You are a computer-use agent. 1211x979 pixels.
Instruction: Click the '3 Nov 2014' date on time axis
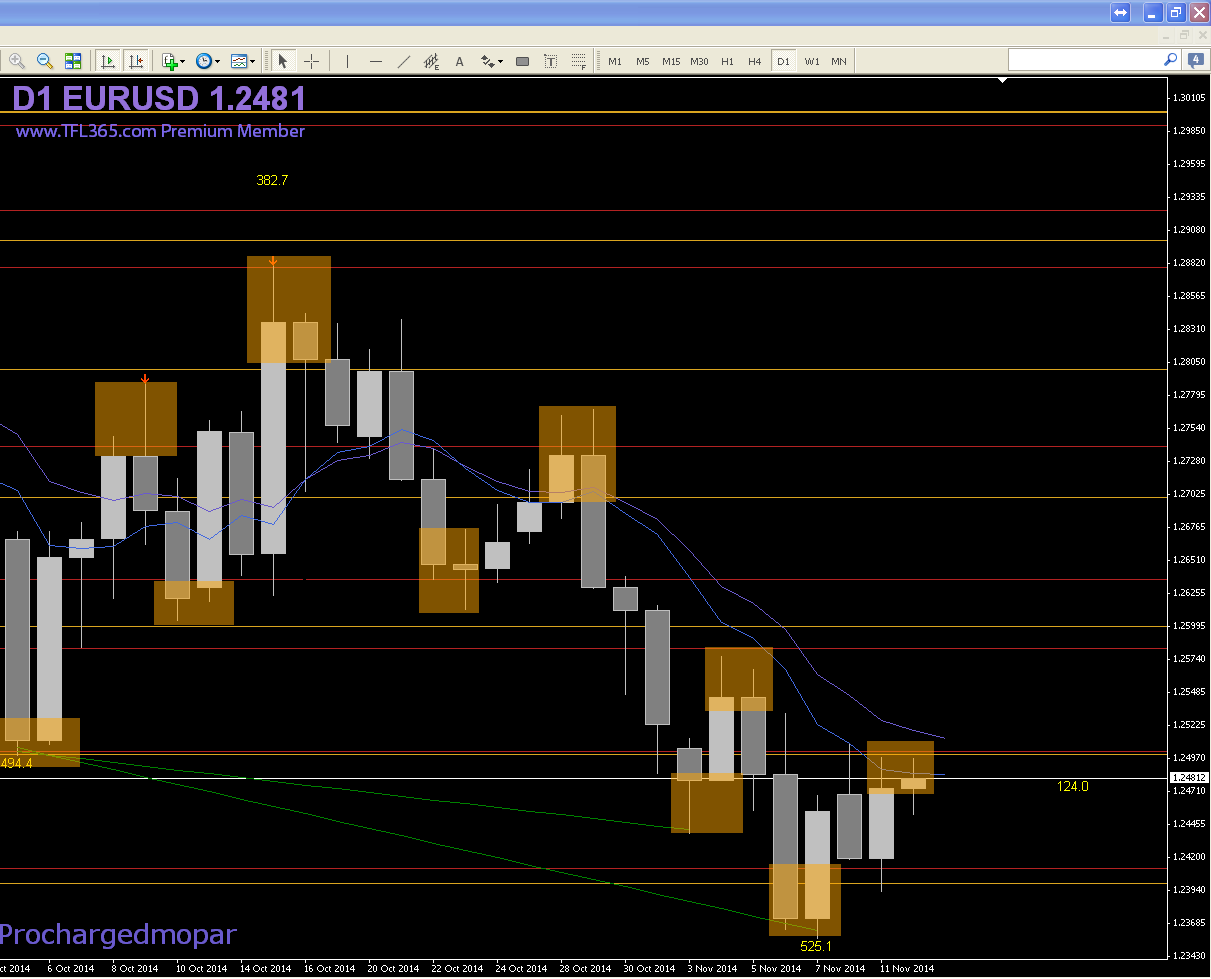click(711, 968)
